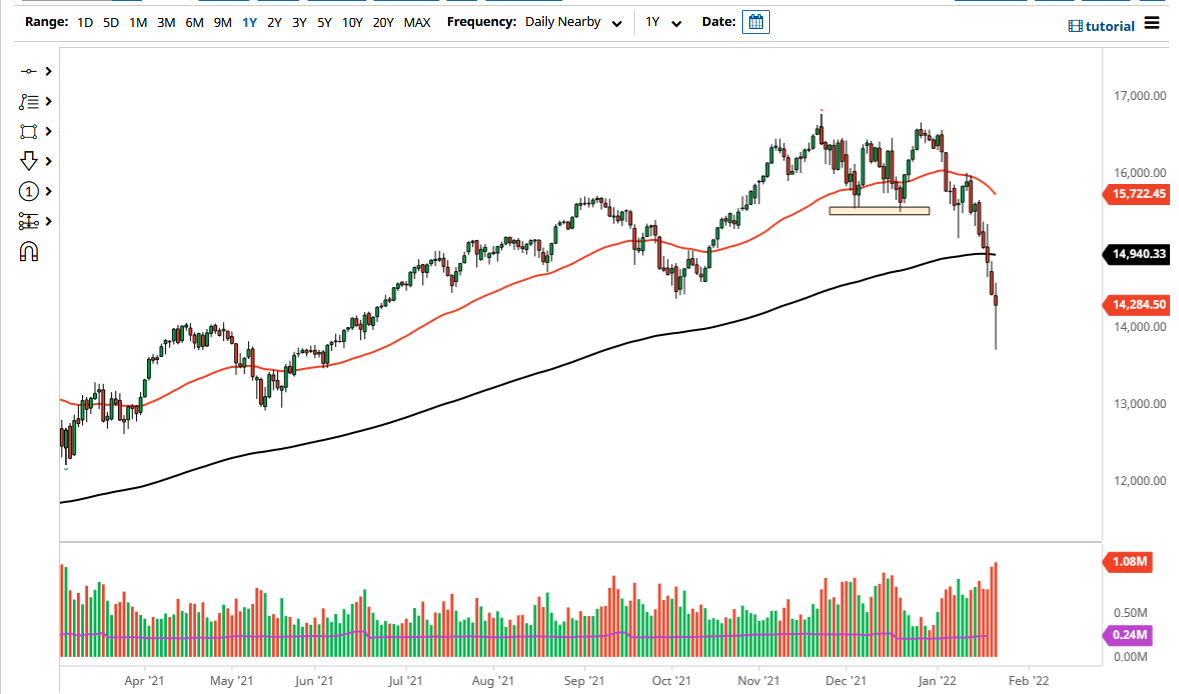This screenshot has width=1179, height=694.
Task: Switch the chart range to 6M
Action: click(193, 21)
